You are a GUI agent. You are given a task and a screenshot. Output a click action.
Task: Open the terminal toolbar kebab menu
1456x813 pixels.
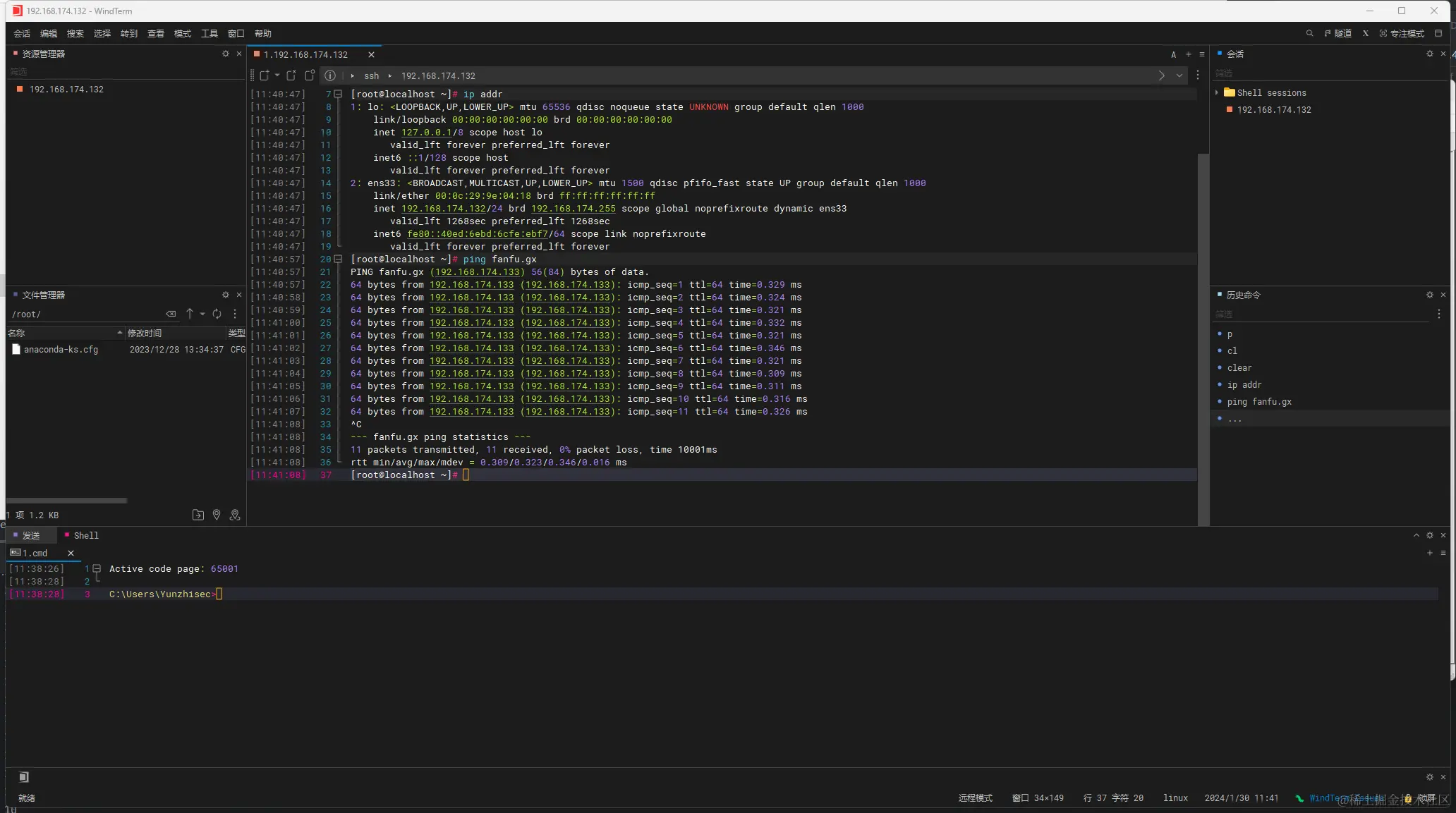[x=1198, y=75]
